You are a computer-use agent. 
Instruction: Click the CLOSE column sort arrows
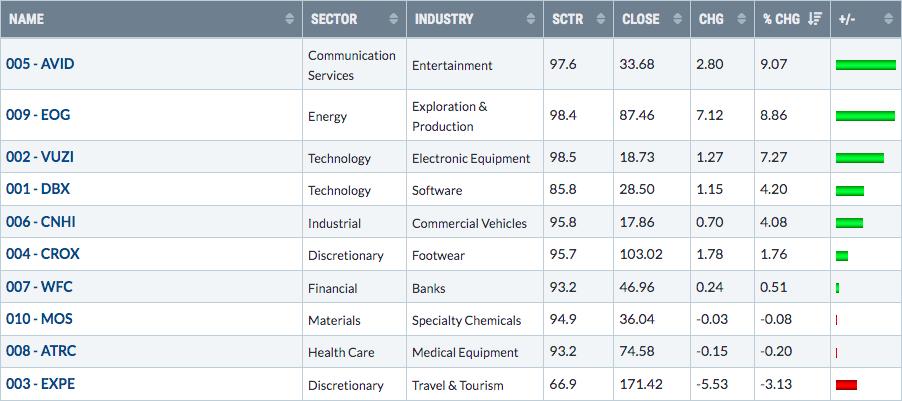coord(678,19)
